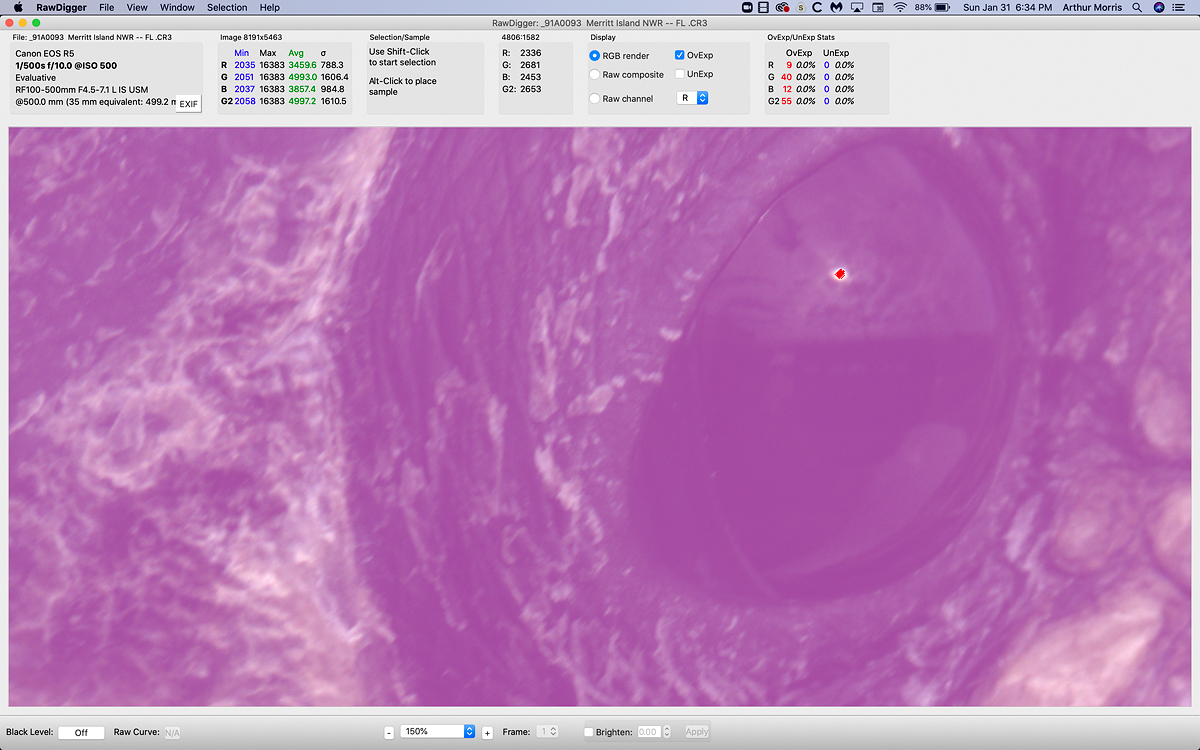
Task: Toggle the OvExp checkbox
Action: [680, 55]
